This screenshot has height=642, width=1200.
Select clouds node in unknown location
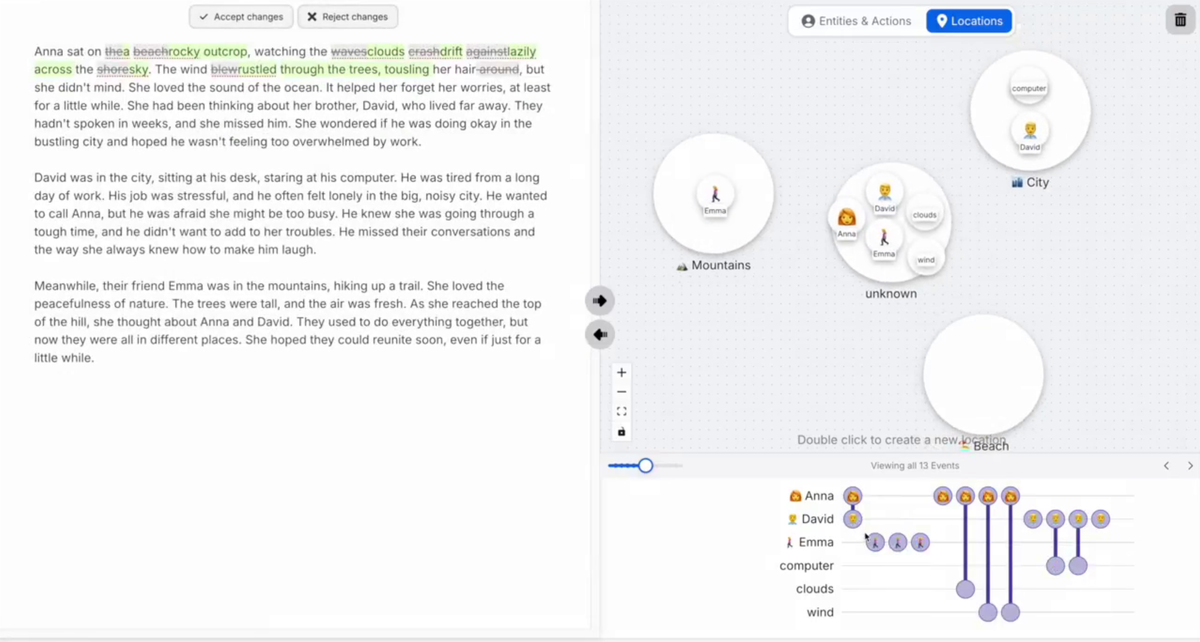click(x=924, y=214)
